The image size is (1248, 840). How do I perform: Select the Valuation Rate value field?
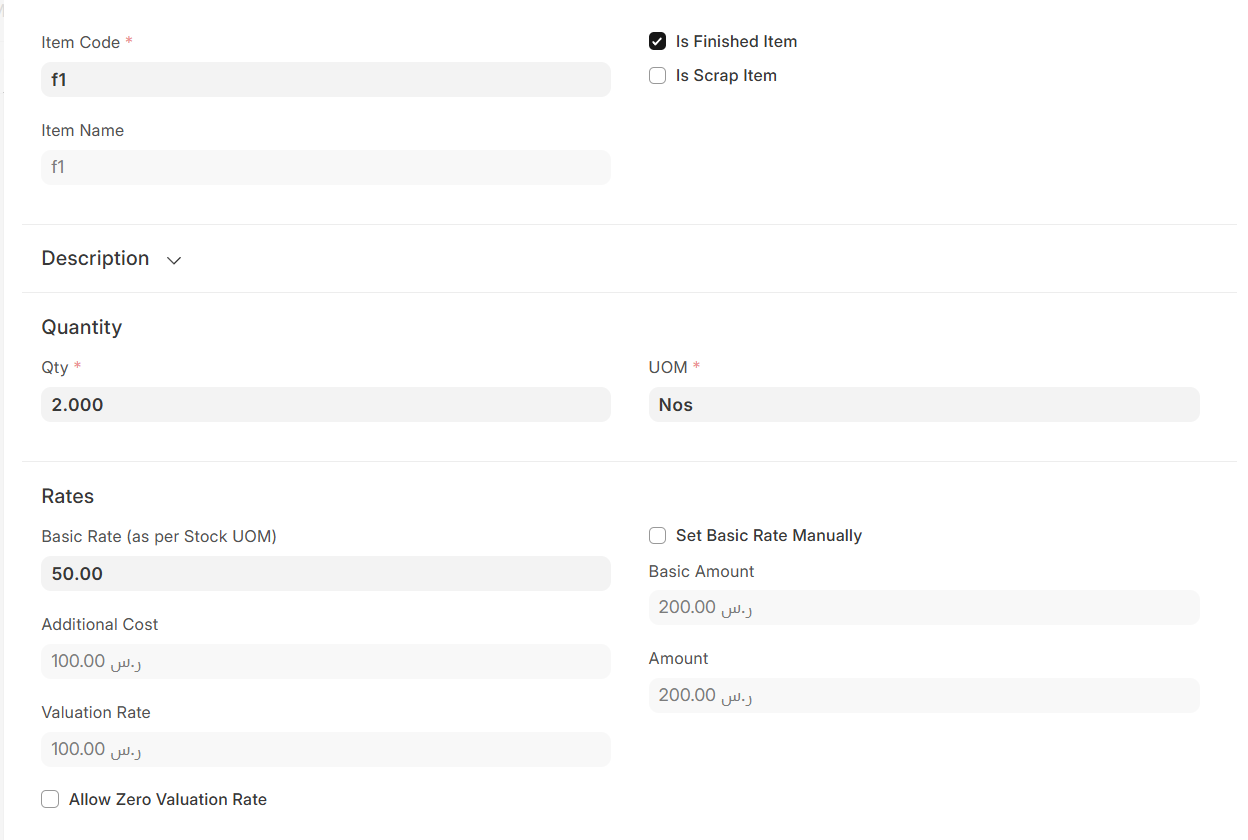pyautogui.click(x=325, y=749)
